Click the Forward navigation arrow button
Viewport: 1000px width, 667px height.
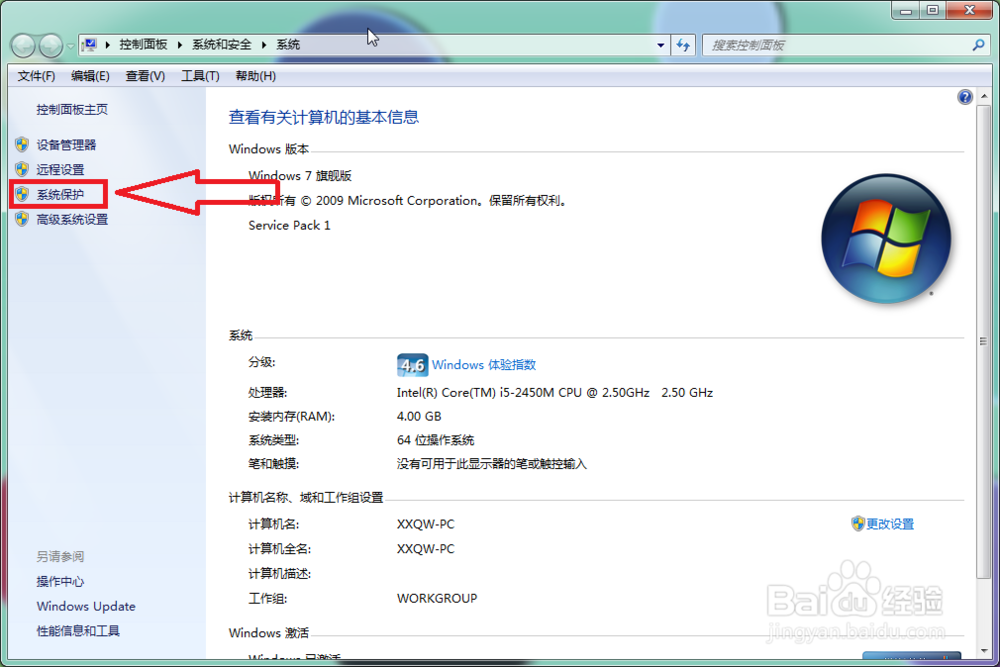click(x=51, y=45)
